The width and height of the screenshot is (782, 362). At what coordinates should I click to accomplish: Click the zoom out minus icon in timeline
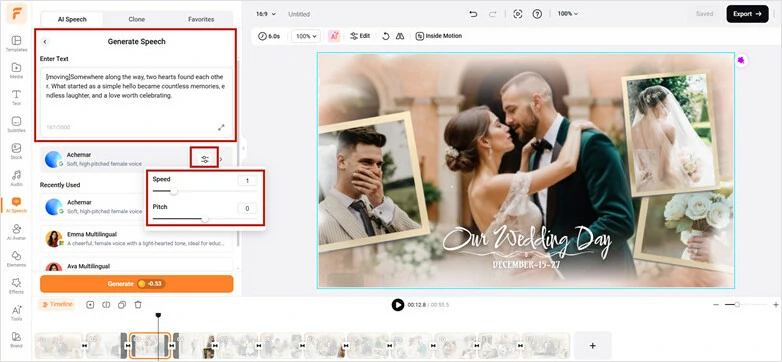pos(716,304)
